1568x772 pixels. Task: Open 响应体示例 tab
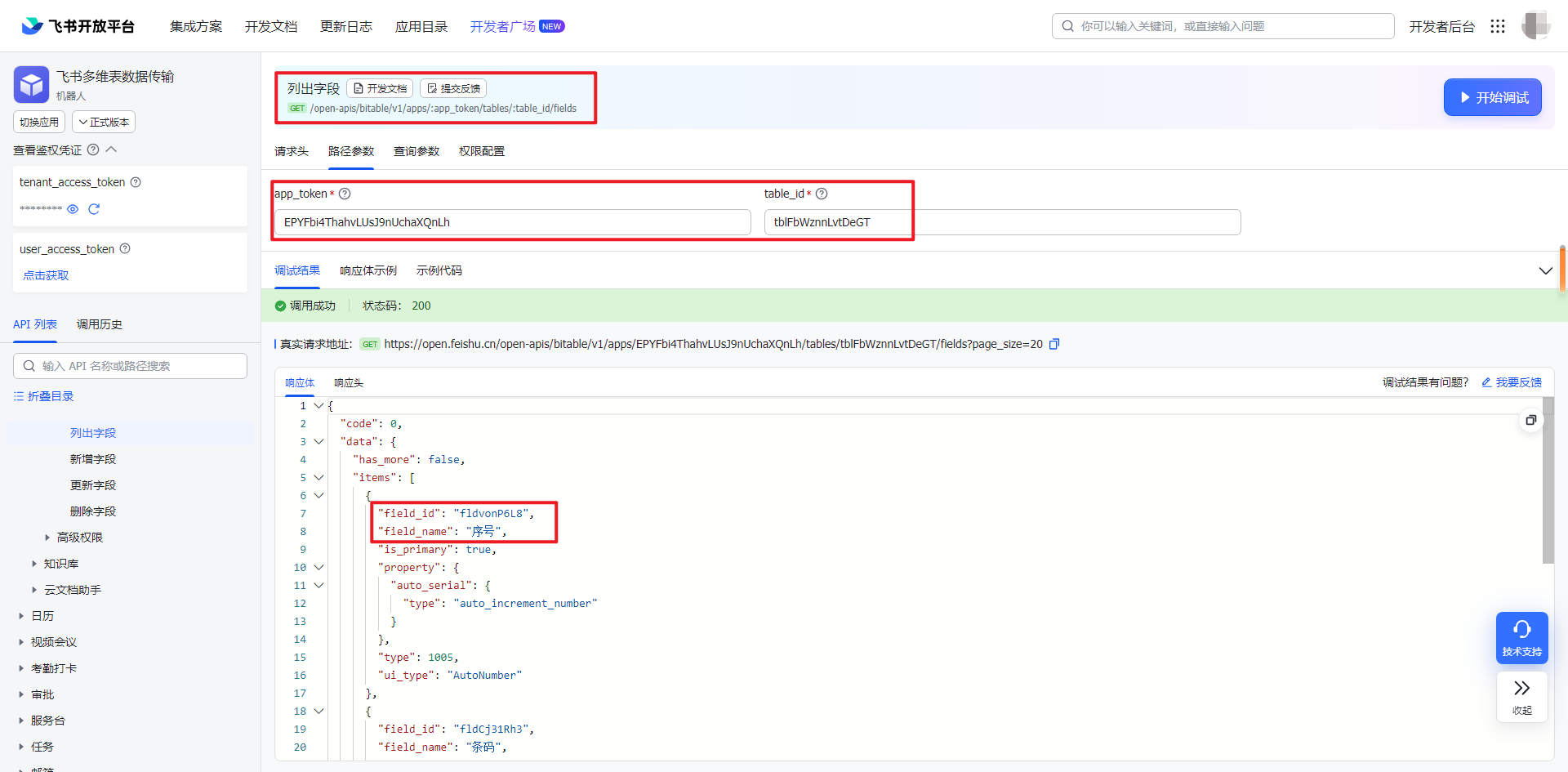click(368, 270)
